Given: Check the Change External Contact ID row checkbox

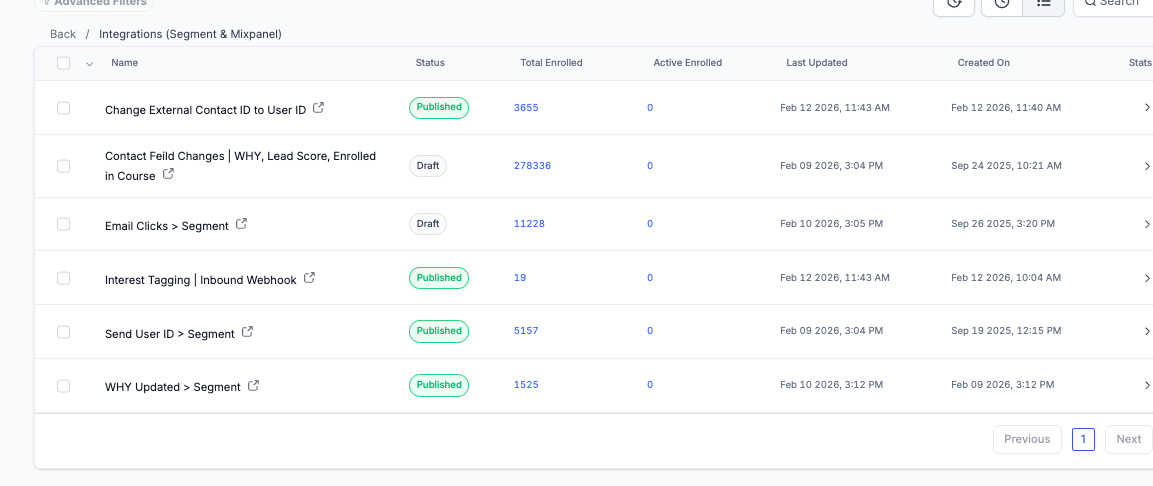Looking at the screenshot, I should (63, 108).
